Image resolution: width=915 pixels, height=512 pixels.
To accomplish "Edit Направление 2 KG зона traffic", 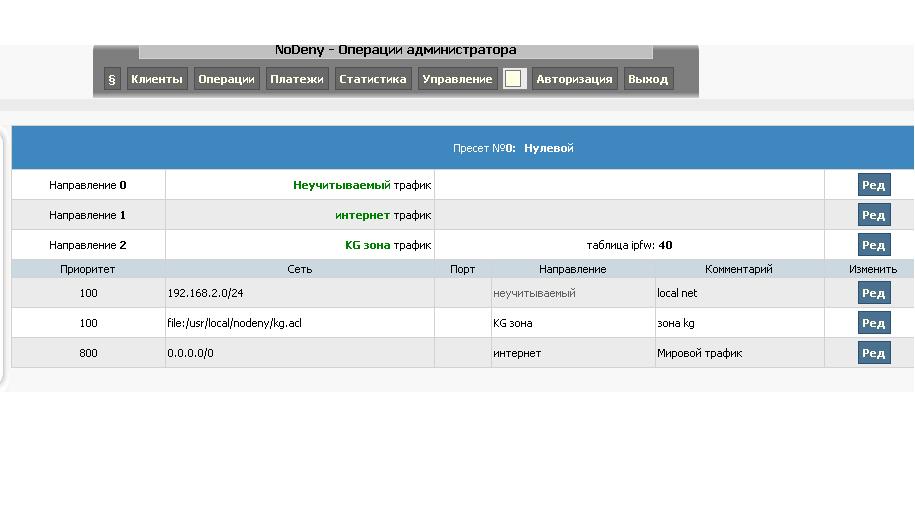I will (x=873, y=245).
